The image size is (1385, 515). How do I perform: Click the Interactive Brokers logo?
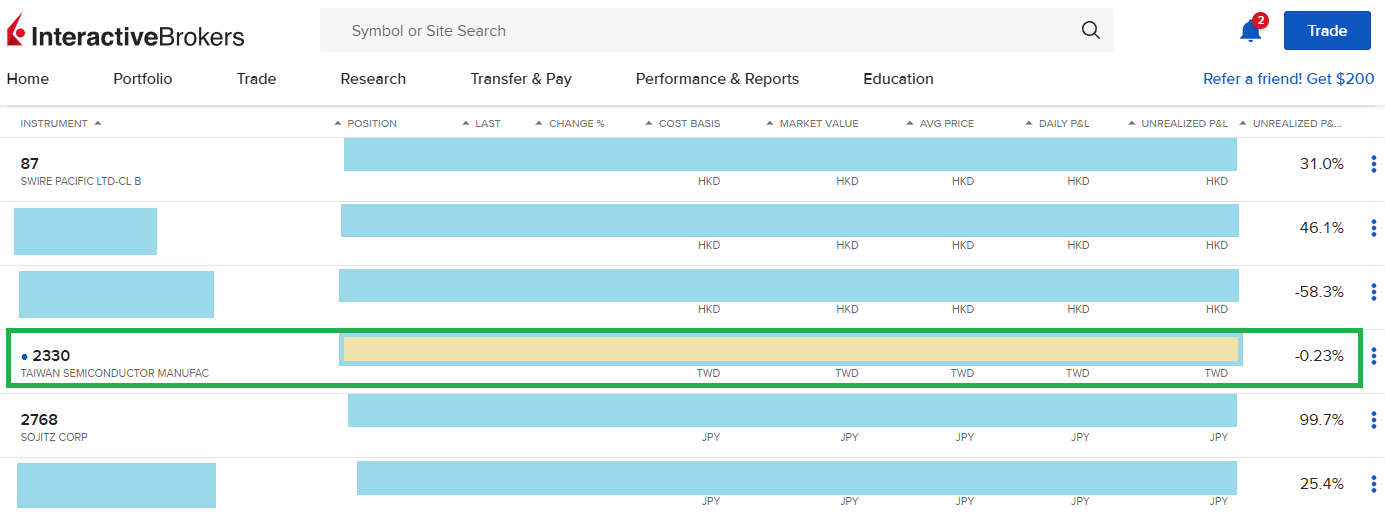[x=126, y=32]
